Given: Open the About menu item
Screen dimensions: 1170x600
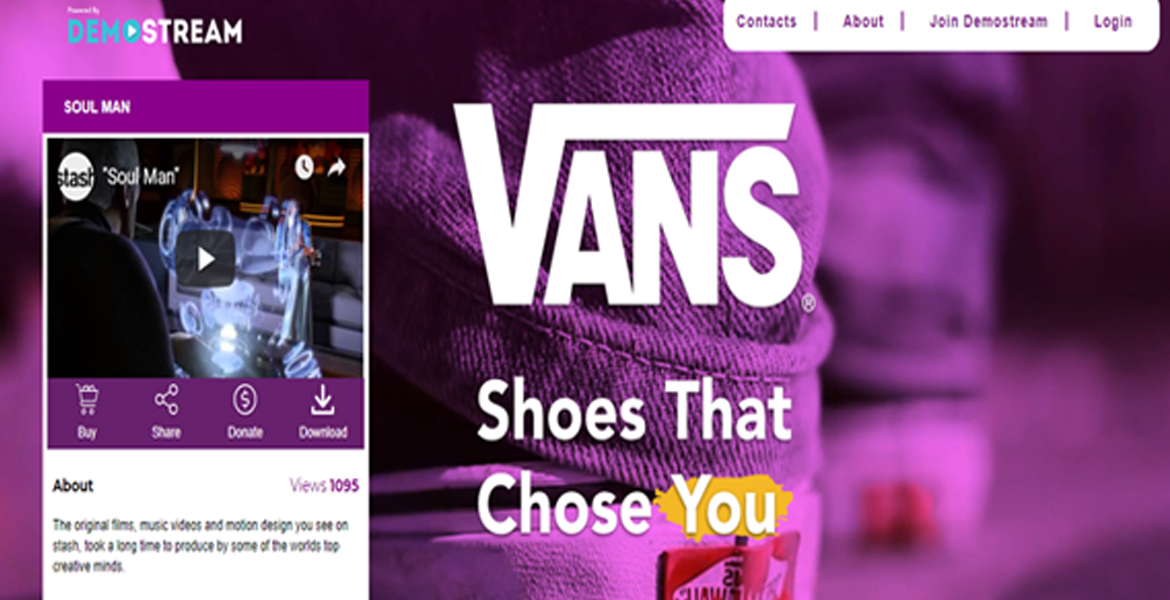Looking at the screenshot, I should coord(863,22).
